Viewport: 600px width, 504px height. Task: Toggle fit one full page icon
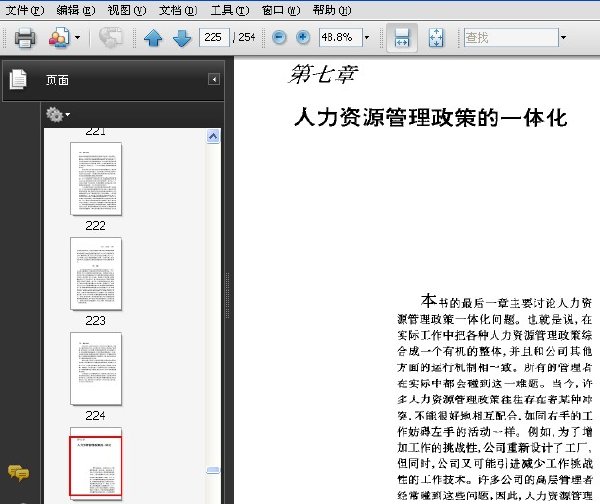[436, 38]
